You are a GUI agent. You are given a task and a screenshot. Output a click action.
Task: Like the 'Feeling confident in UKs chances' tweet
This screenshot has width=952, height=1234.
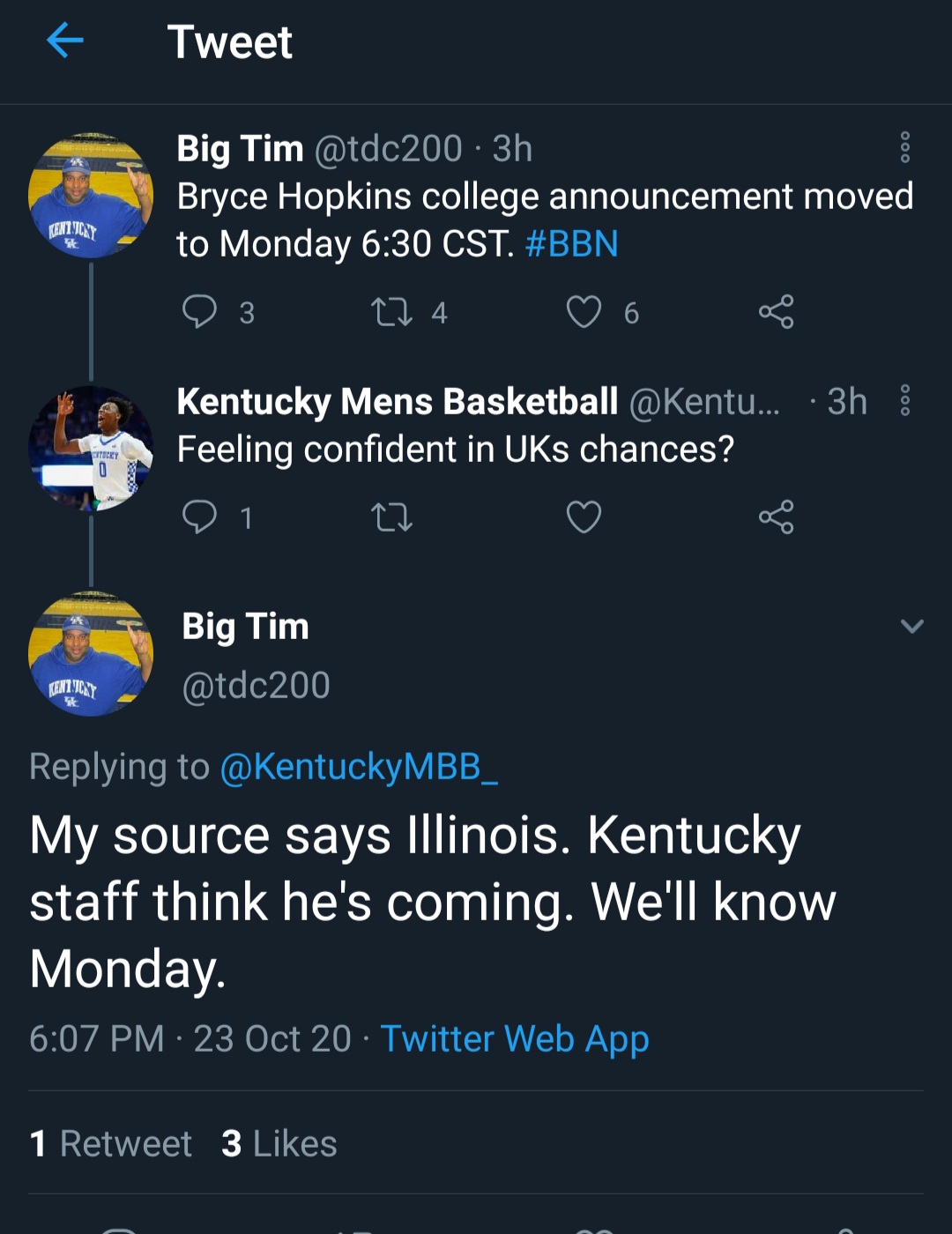[584, 517]
